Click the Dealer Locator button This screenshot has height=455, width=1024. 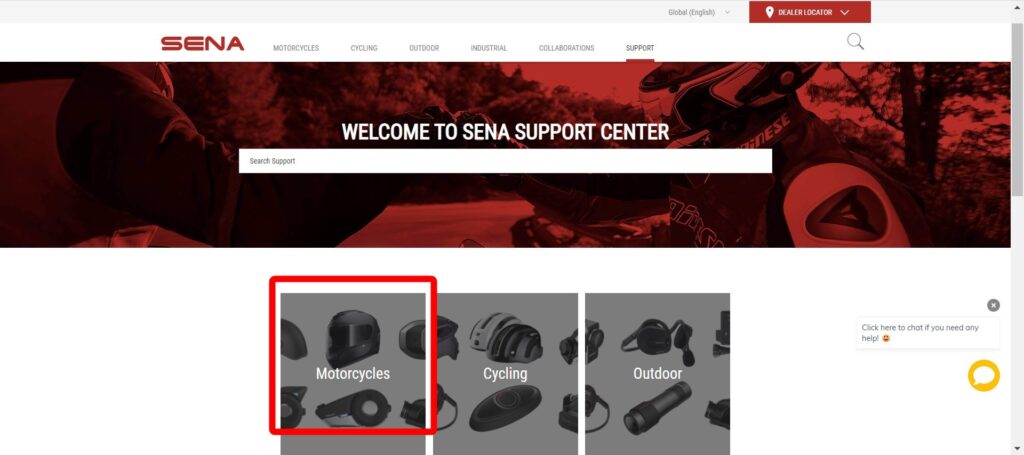click(x=809, y=12)
